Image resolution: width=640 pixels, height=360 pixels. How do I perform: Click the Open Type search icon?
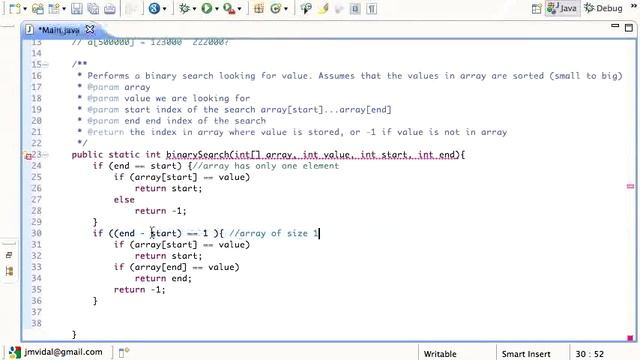click(306, 8)
